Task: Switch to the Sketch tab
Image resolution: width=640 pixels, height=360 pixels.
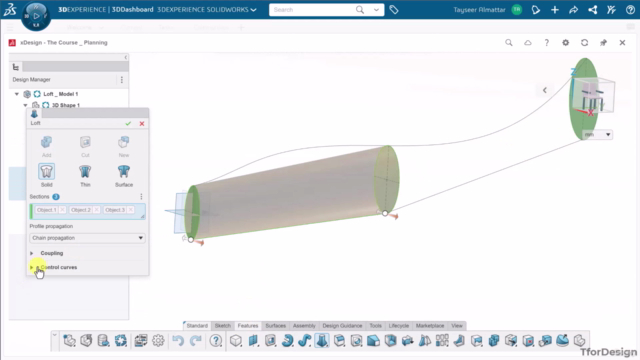Action: tap(222, 326)
